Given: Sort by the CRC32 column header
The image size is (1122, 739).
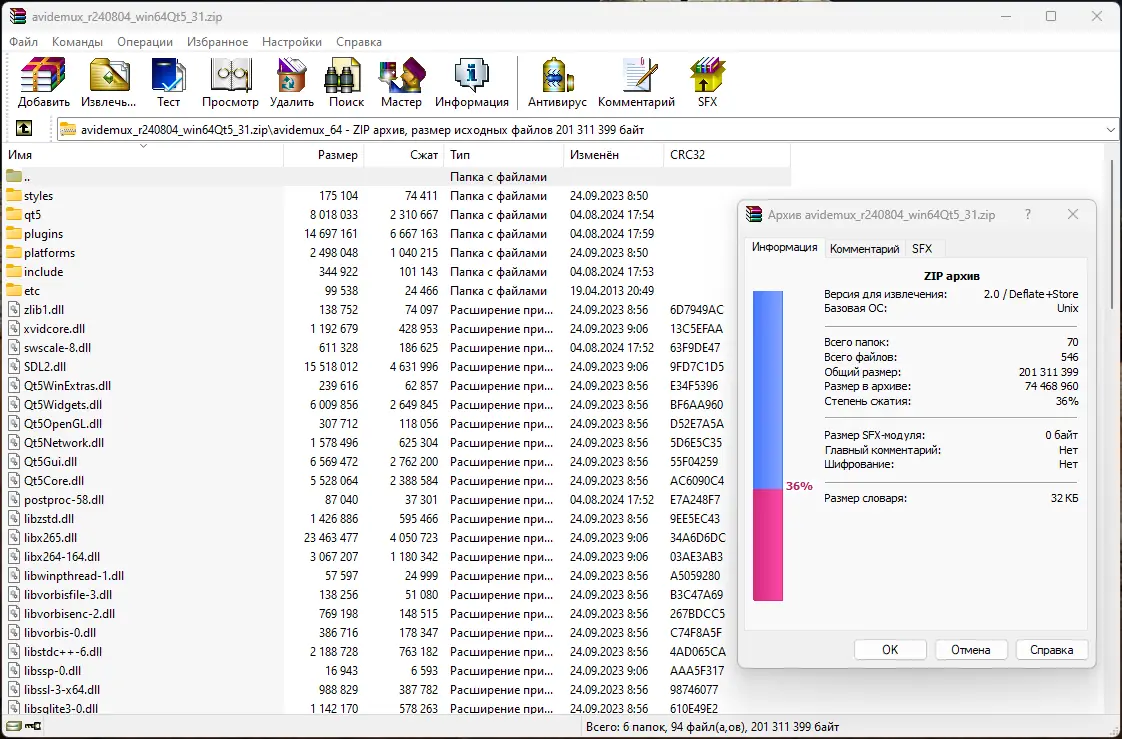Looking at the screenshot, I should pos(727,155).
